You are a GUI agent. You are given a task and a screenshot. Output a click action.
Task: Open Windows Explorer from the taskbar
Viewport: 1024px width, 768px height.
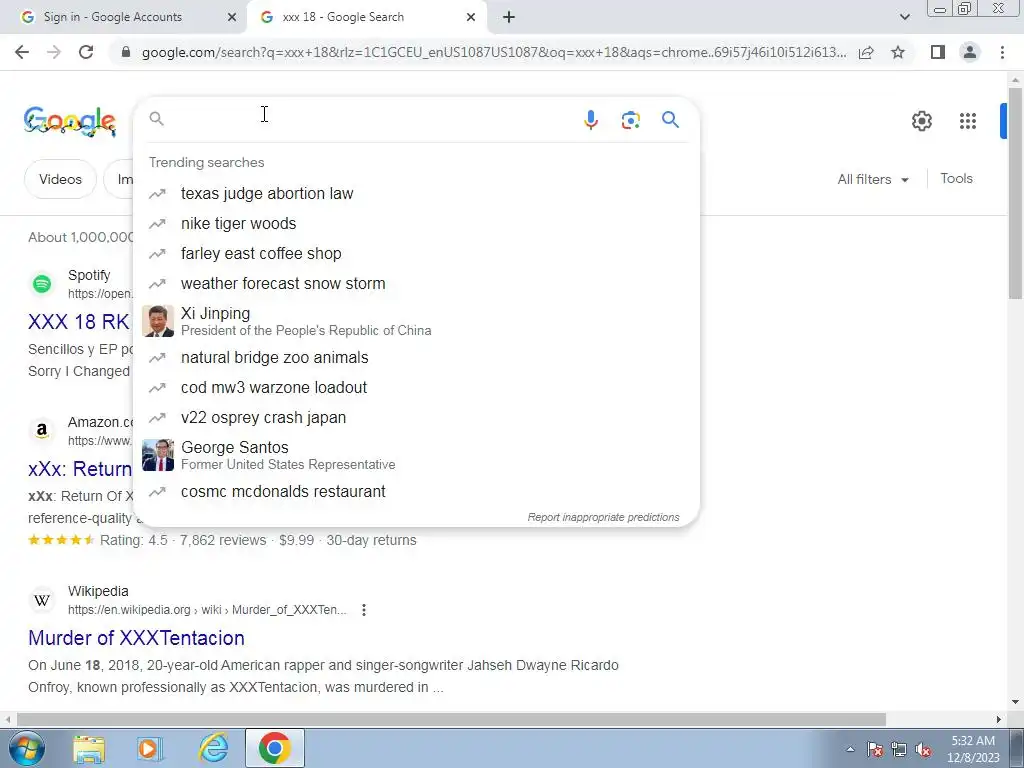point(89,749)
